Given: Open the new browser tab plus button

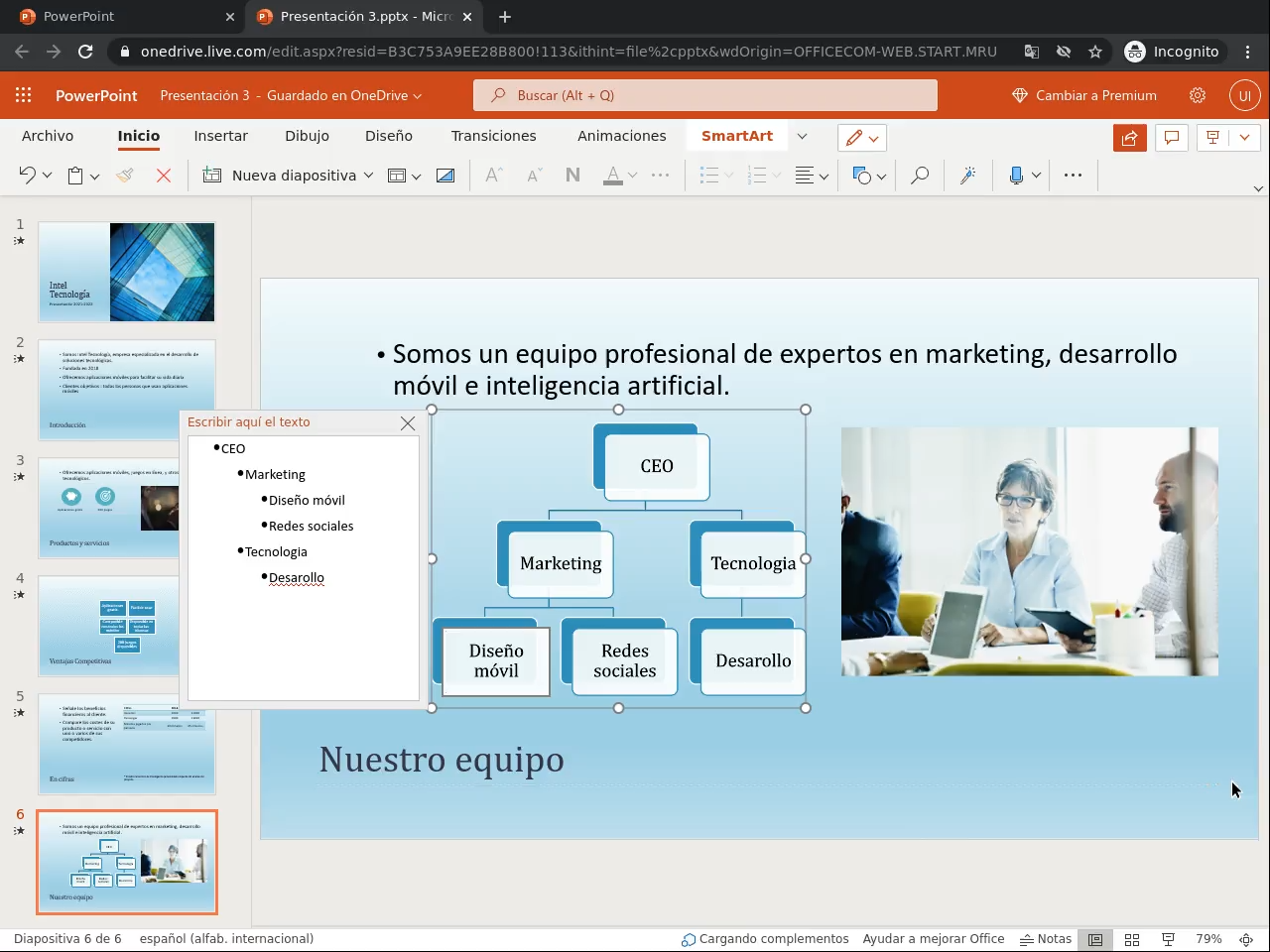Looking at the screenshot, I should coord(505,17).
